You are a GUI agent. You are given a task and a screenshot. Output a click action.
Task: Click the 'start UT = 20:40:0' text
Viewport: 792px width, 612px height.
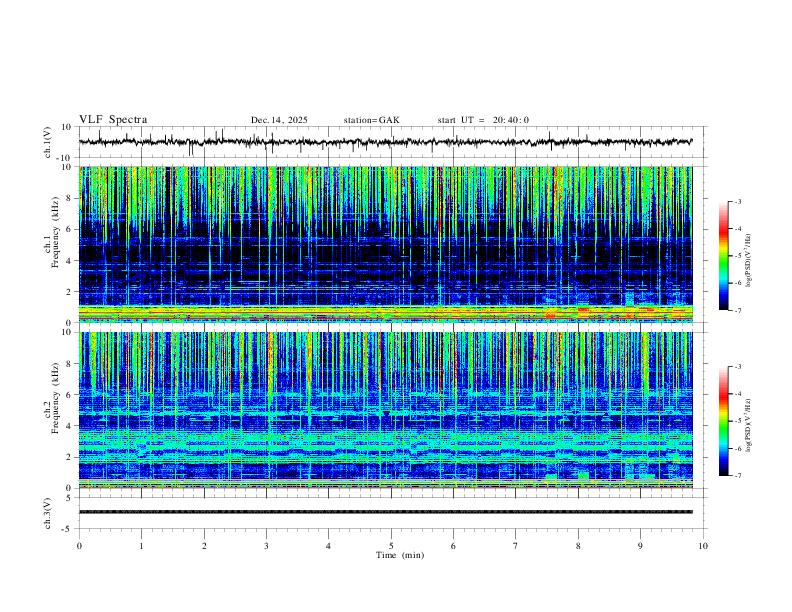[483, 120]
